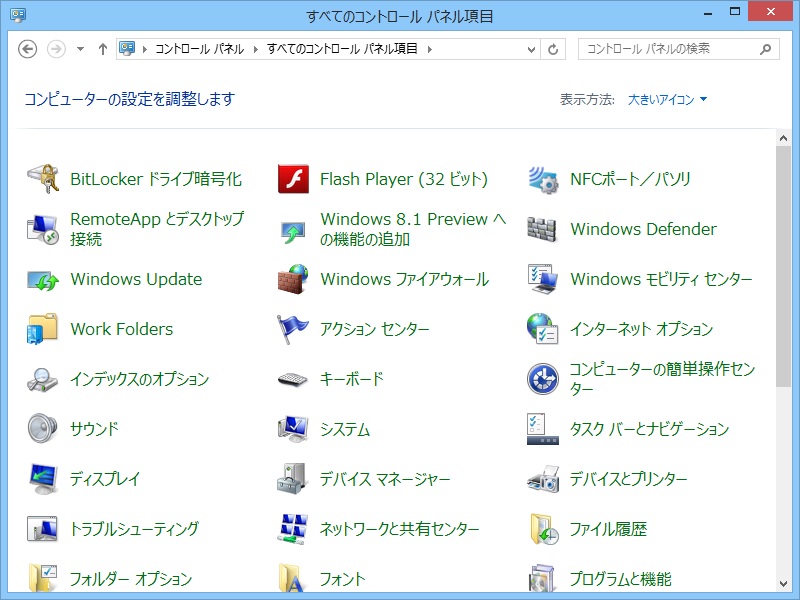This screenshot has height=600, width=800.
Task: Click the コントロール パネル breadcrumb segment
Action: click(201, 49)
